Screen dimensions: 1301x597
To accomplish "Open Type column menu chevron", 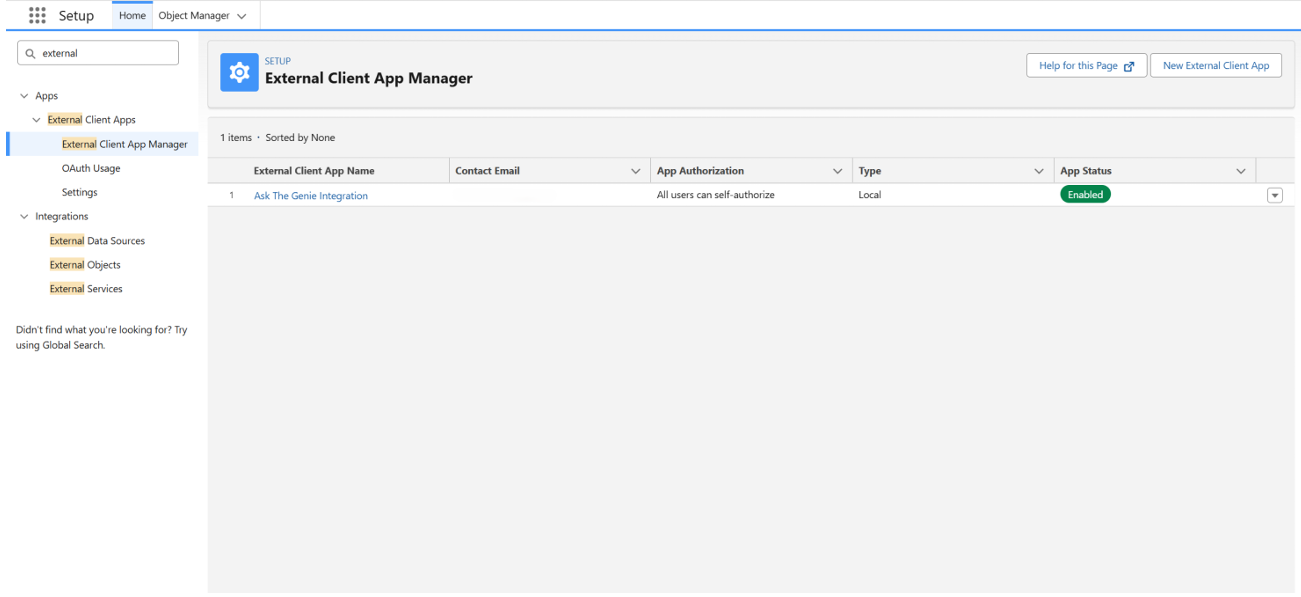I will pyautogui.click(x=1039, y=171).
